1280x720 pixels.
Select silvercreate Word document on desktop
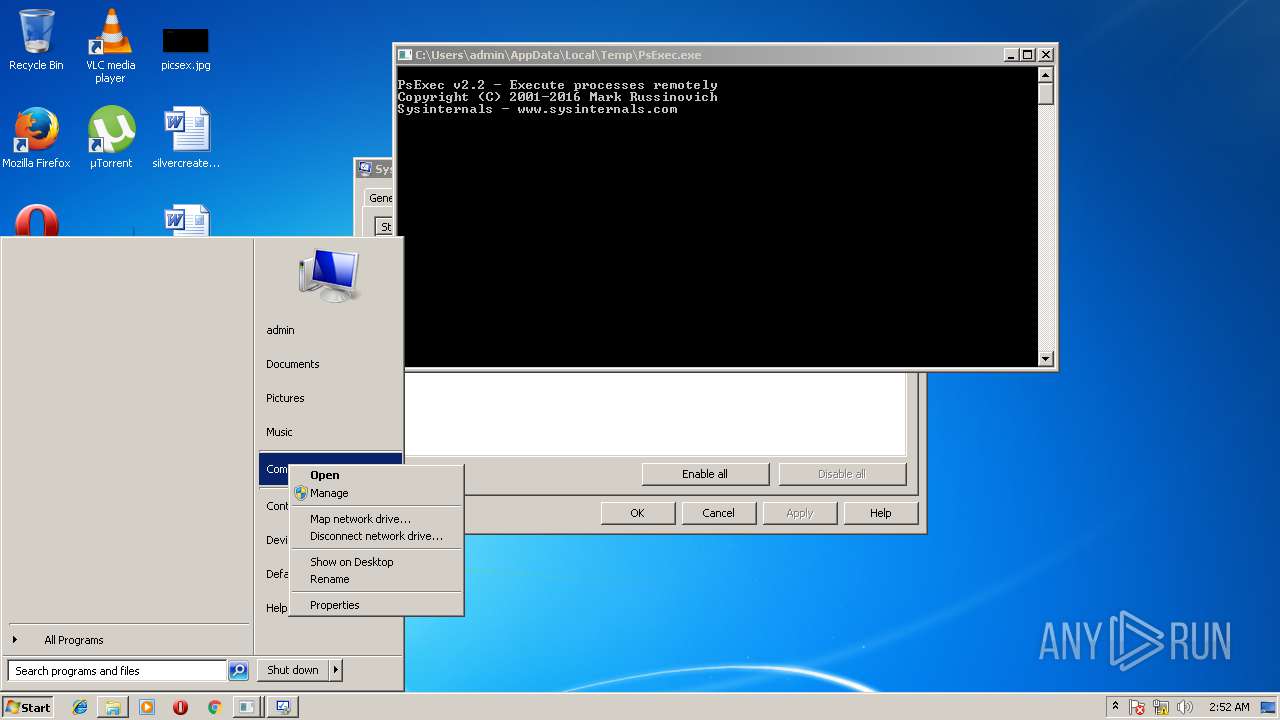[186, 138]
